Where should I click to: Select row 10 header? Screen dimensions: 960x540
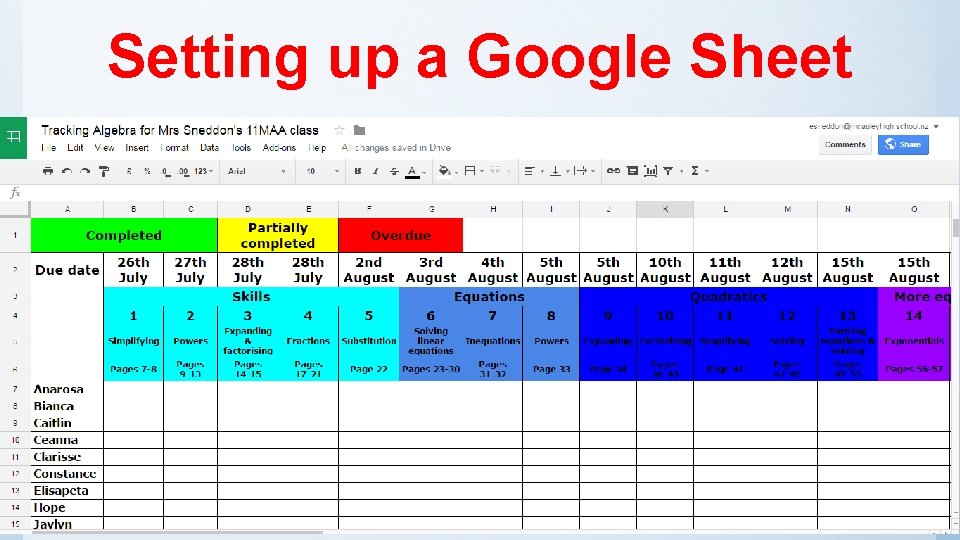15,440
